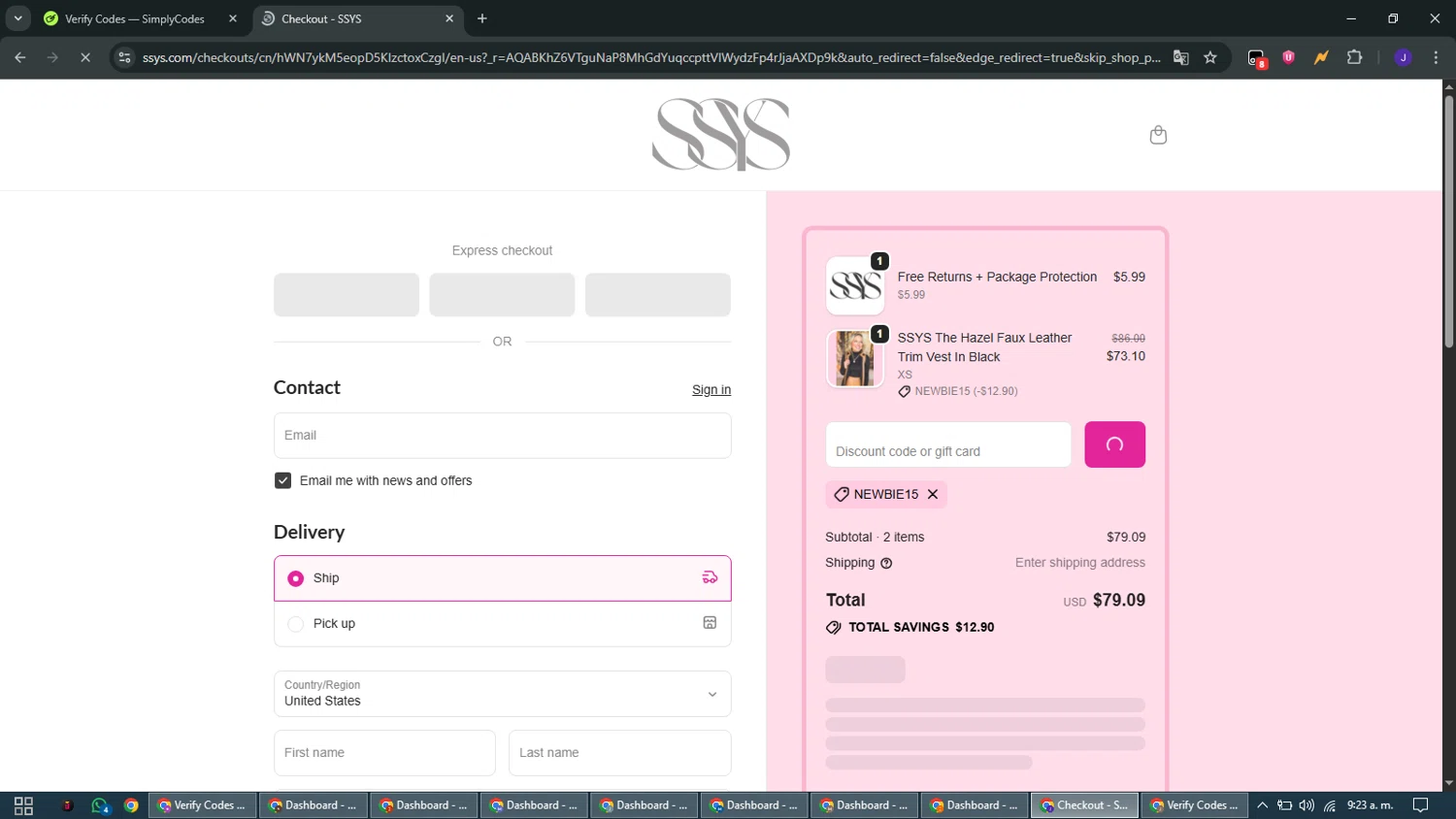Open the WhatsApp taskbar icon
1456x819 pixels.
[99, 805]
